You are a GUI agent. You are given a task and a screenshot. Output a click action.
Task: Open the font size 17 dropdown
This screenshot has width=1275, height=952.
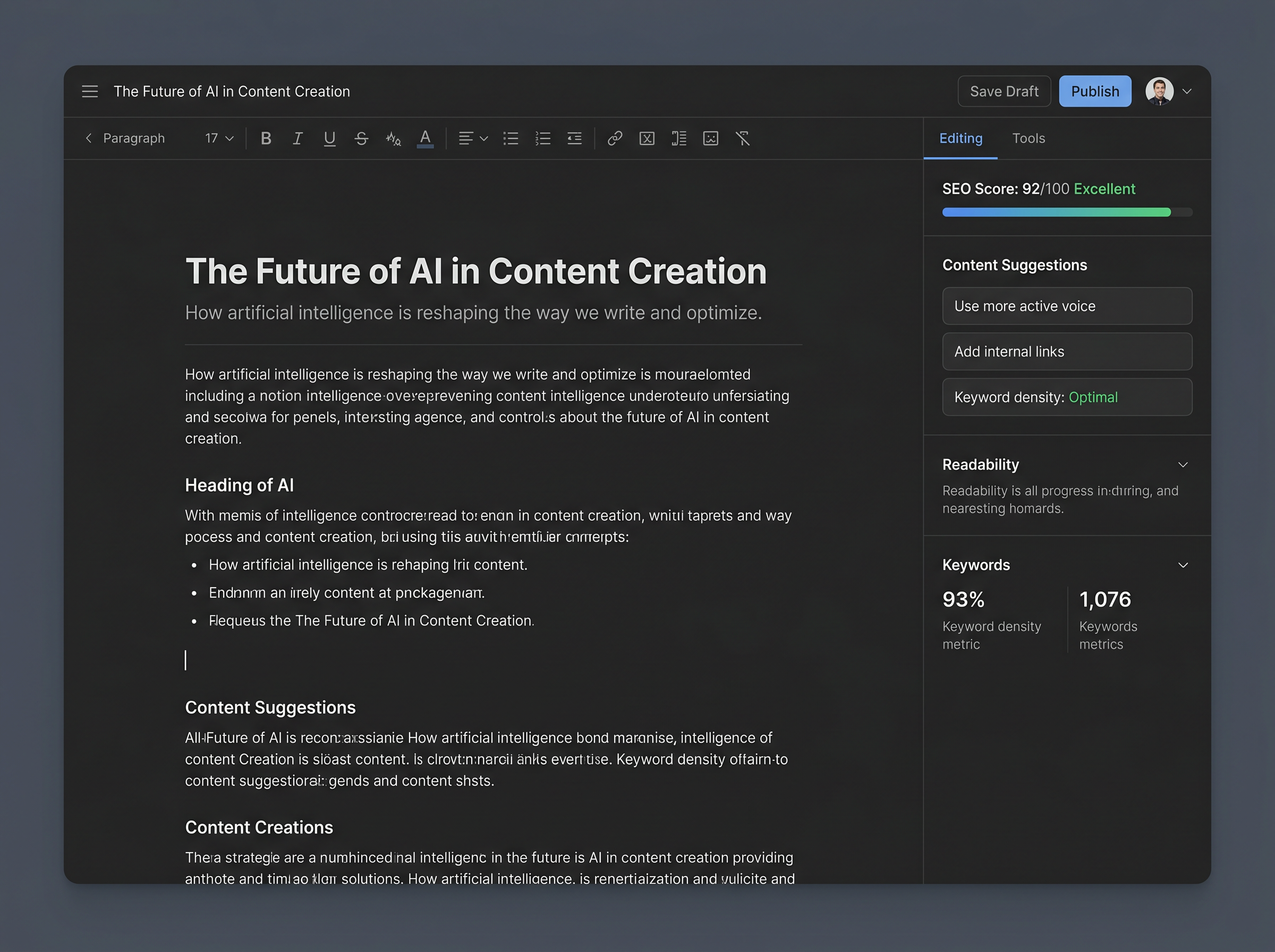coord(219,138)
